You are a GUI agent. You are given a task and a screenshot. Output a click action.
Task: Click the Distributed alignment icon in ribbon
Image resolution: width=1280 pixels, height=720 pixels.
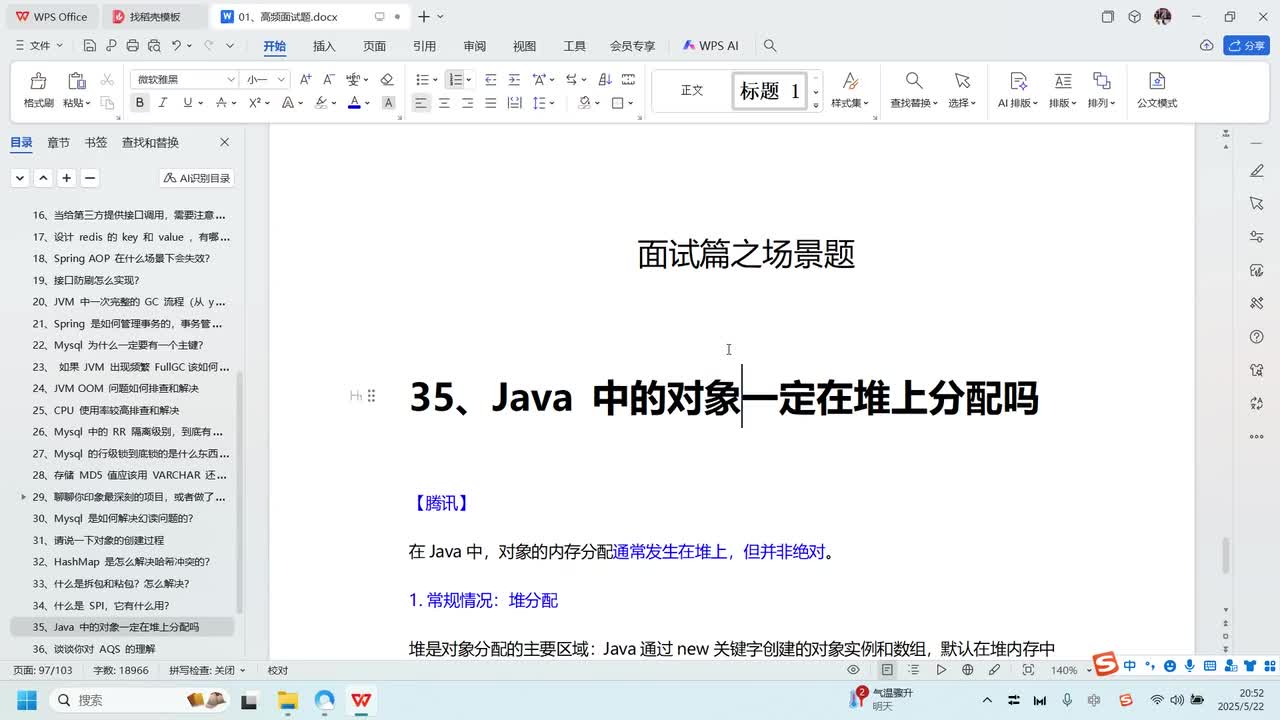514,103
